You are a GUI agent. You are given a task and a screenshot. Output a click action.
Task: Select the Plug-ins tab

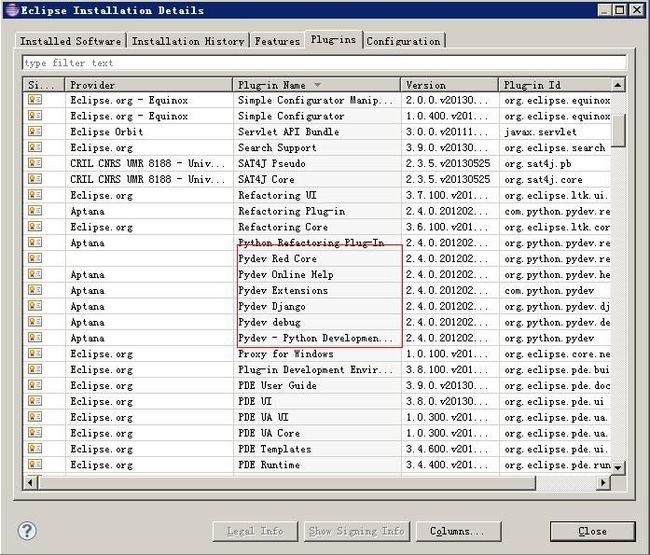tap(334, 40)
